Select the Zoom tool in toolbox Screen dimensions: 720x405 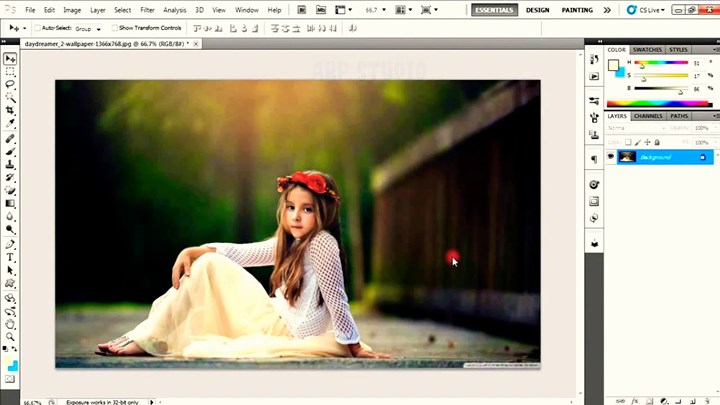(x=10, y=337)
